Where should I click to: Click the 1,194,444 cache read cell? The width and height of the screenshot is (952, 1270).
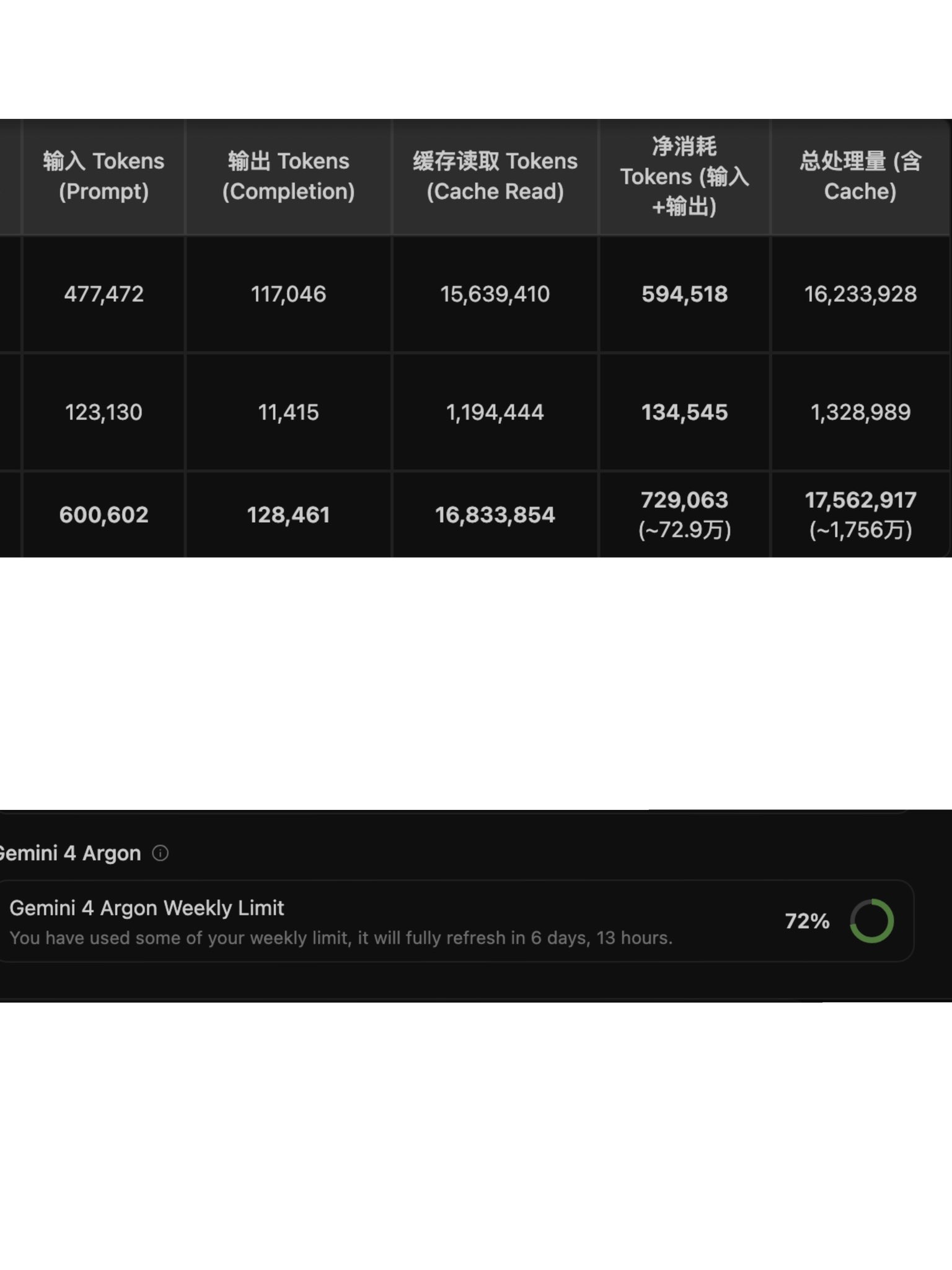(495, 412)
